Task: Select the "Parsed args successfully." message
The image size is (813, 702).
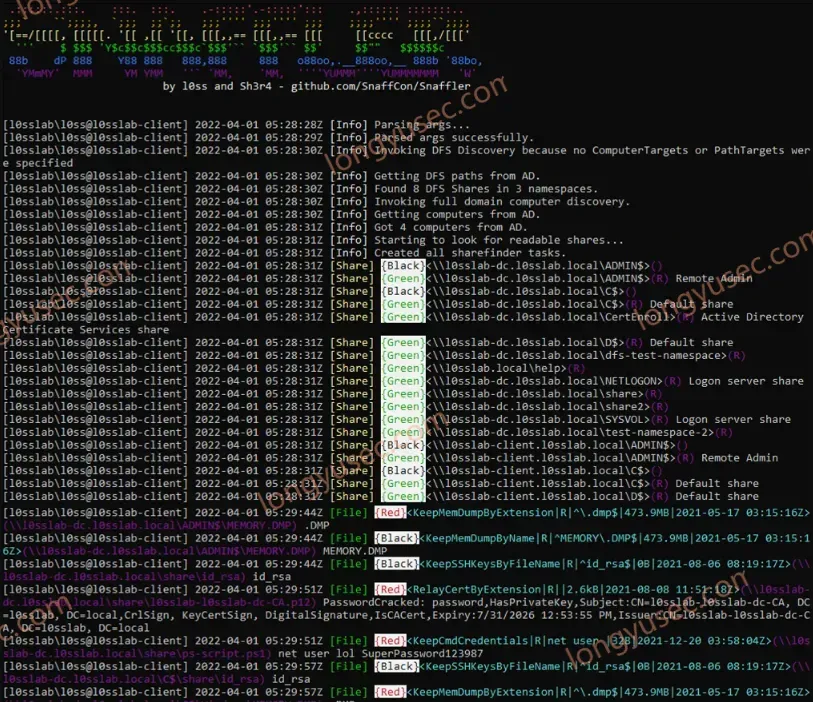Action: pos(454,137)
